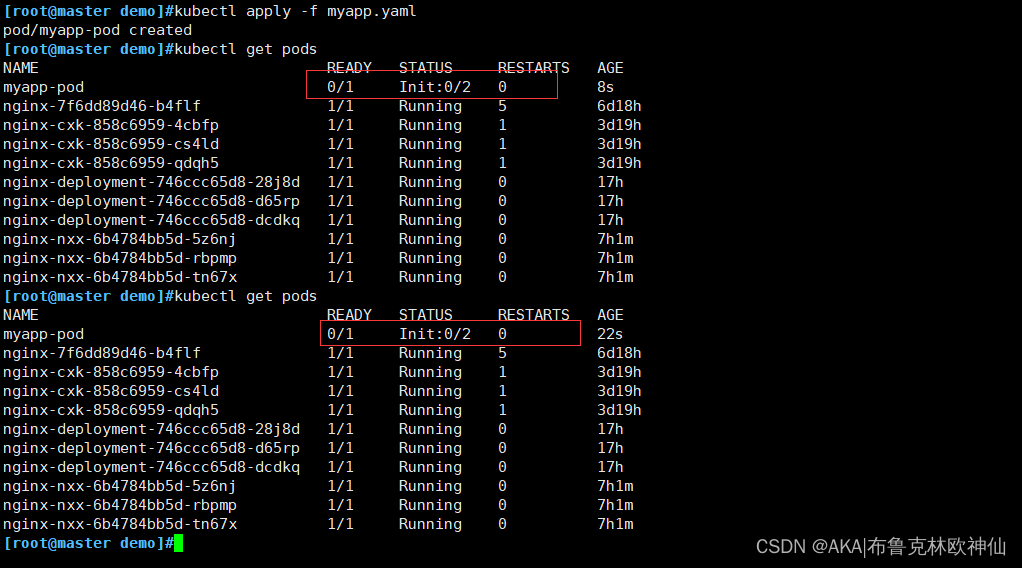The image size is (1022, 568).
Task: Click the RESTARTS column header of the first listing
Action: (x=533, y=68)
